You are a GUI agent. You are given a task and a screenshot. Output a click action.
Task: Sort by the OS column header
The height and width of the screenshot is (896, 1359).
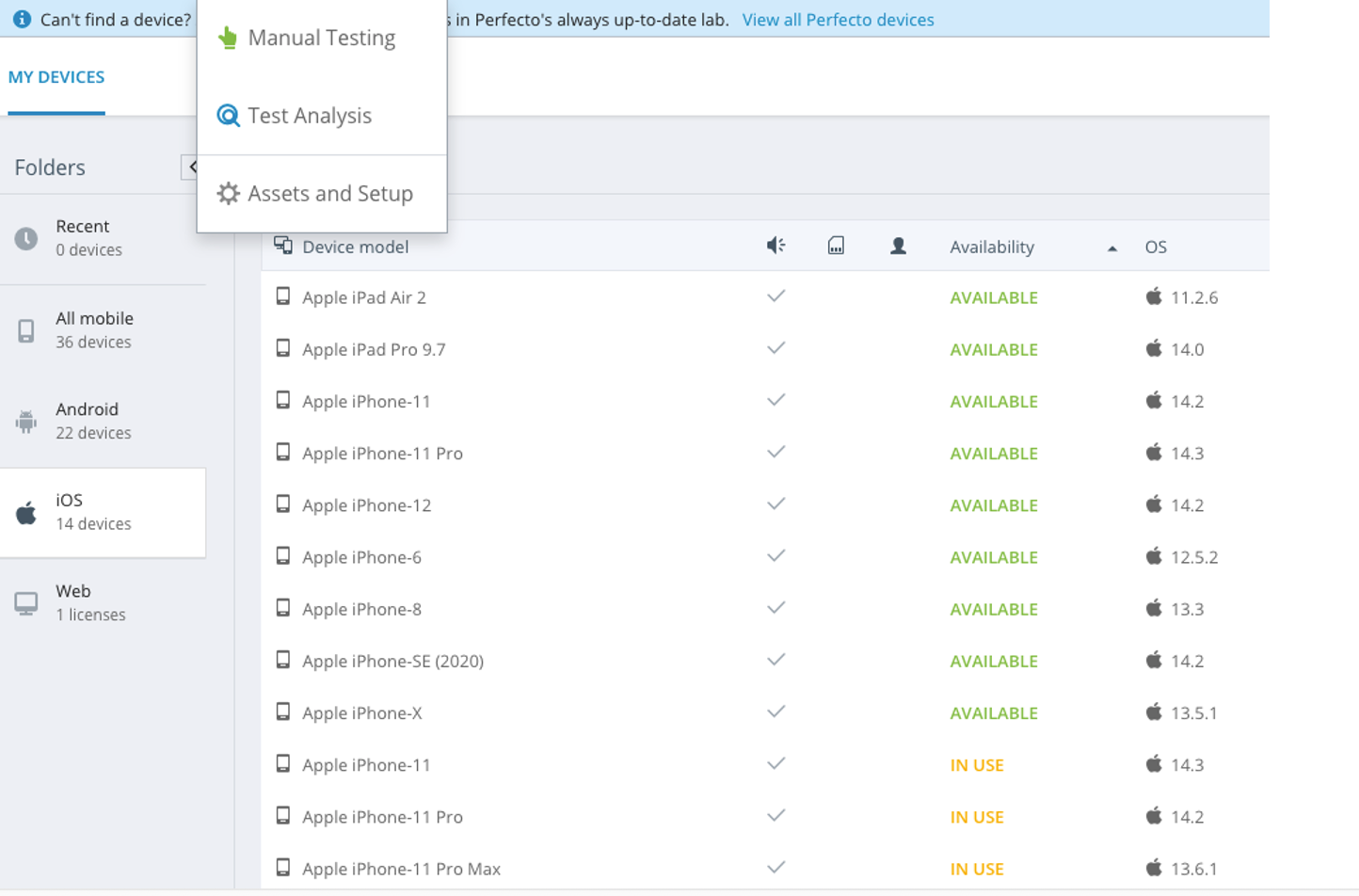(1156, 247)
